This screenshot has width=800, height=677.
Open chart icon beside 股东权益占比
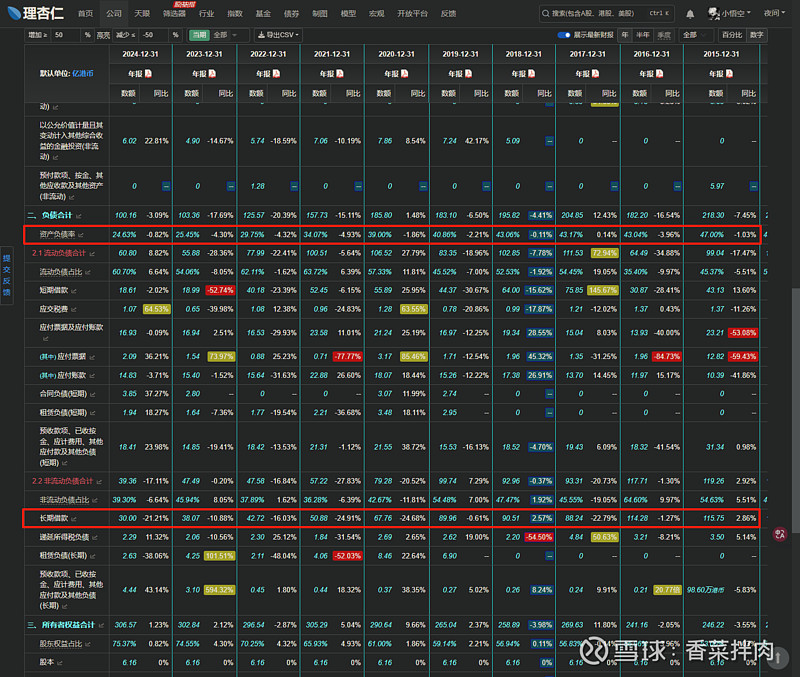(88, 644)
